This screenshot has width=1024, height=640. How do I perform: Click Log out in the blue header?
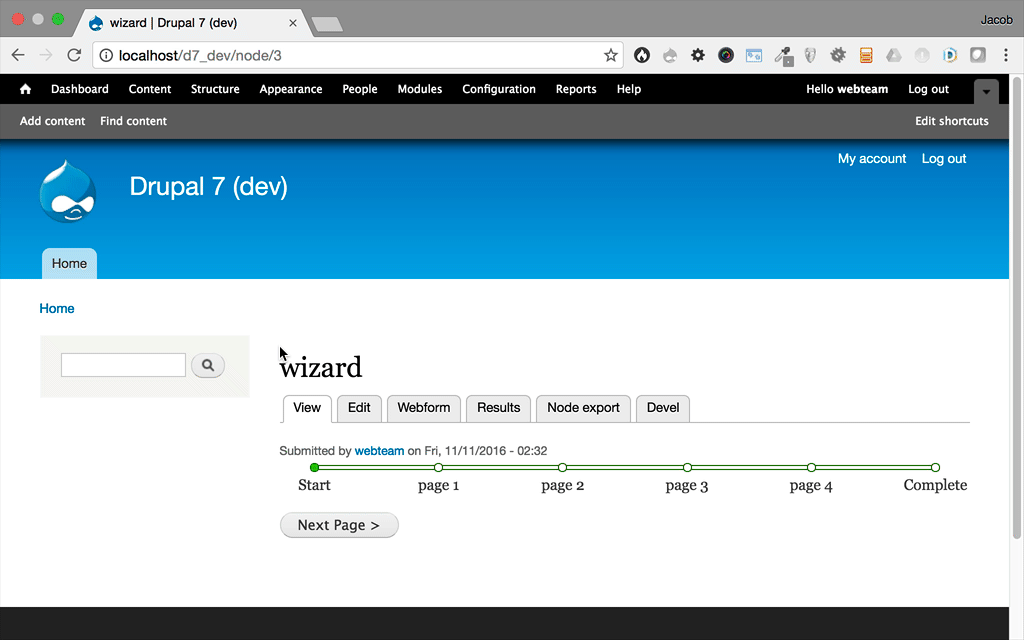[x=944, y=159]
